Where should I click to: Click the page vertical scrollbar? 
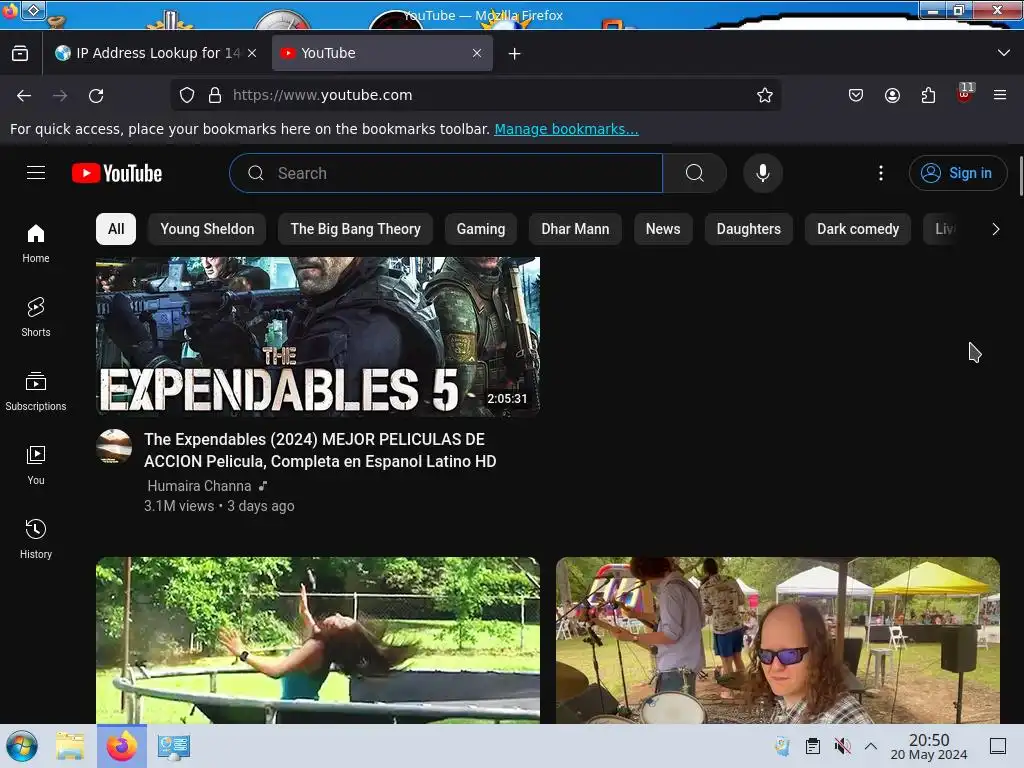[1019, 176]
